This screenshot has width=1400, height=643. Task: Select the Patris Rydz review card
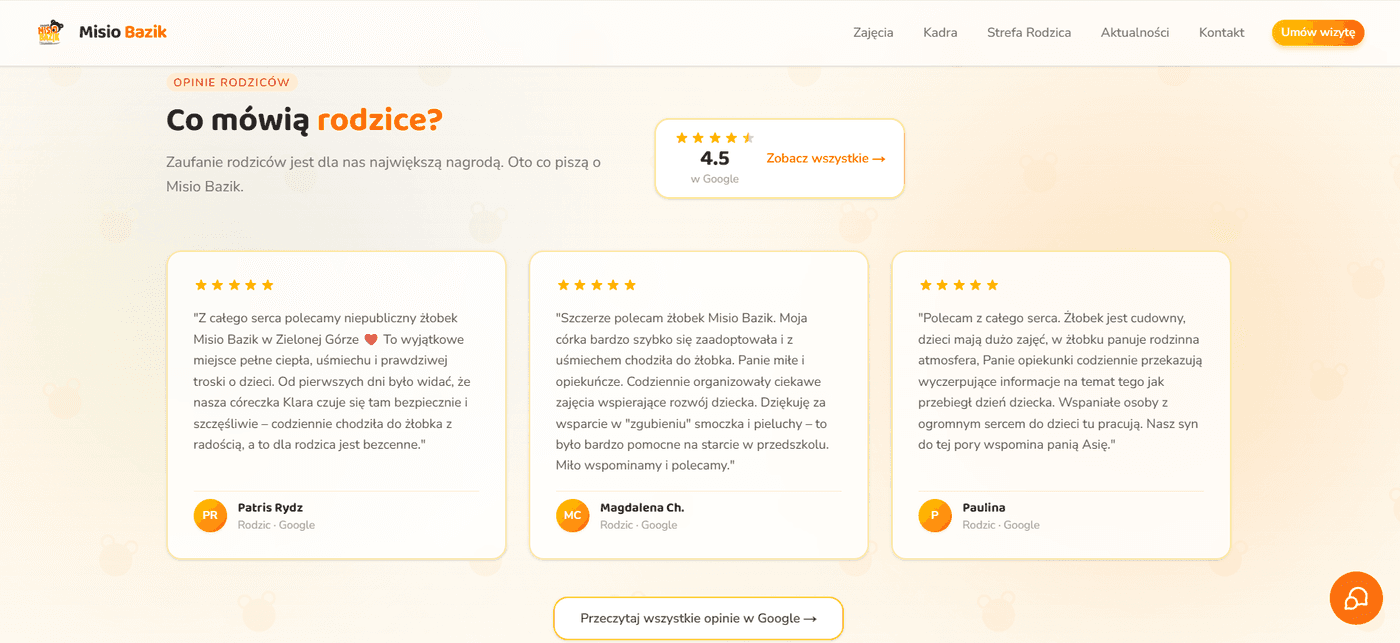click(x=337, y=405)
